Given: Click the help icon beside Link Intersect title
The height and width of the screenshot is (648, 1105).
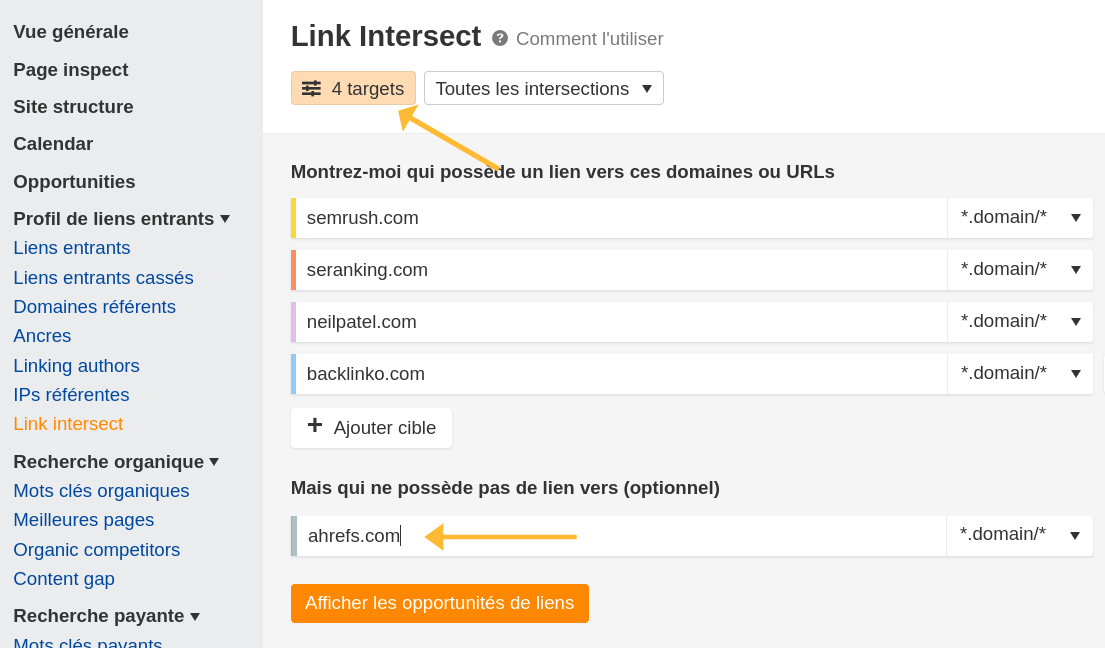Looking at the screenshot, I should (x=498, y=38).
